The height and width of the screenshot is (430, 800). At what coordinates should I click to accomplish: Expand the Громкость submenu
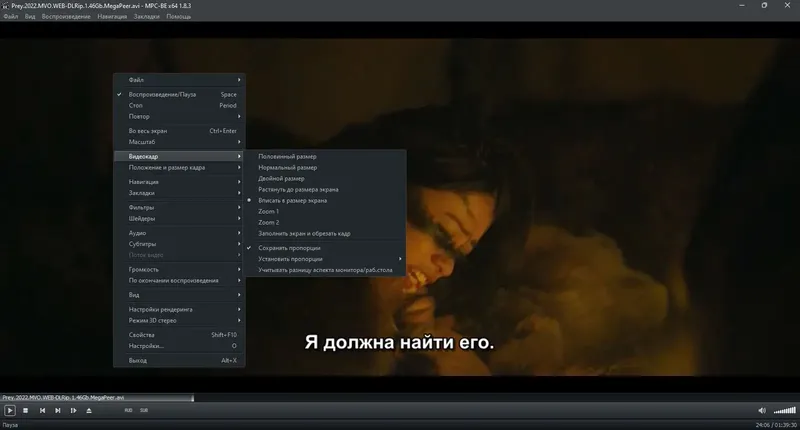point(179,269)
